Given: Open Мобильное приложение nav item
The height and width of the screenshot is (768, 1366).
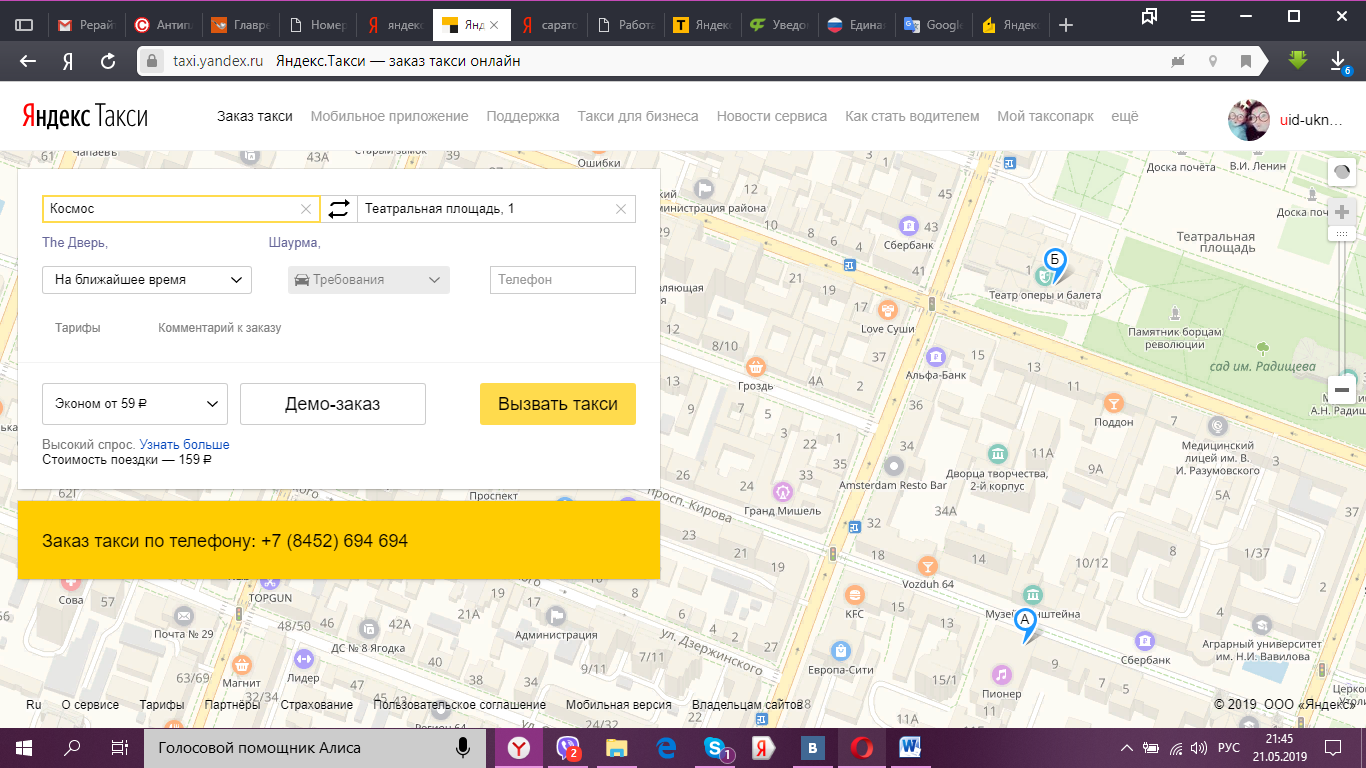Looking at the screenshot, I should [x=389, y=116].
